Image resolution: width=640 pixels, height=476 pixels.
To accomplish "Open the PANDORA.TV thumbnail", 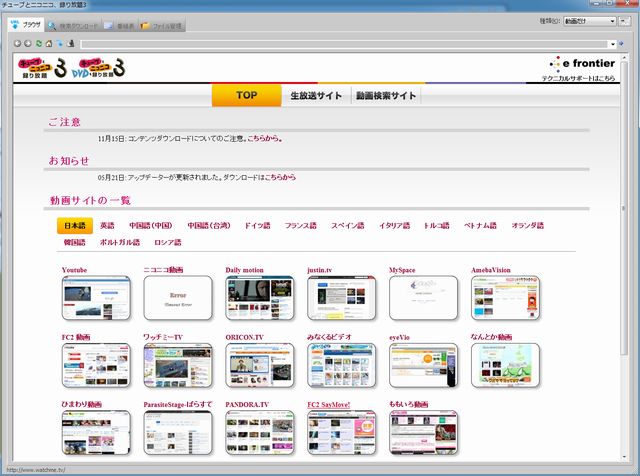I will [x=260, y=432].
